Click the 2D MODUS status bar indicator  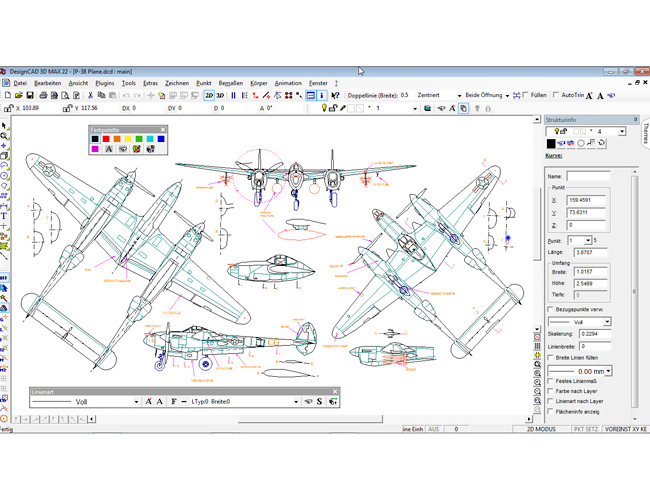pyautogui.click(x=541, y=429)
